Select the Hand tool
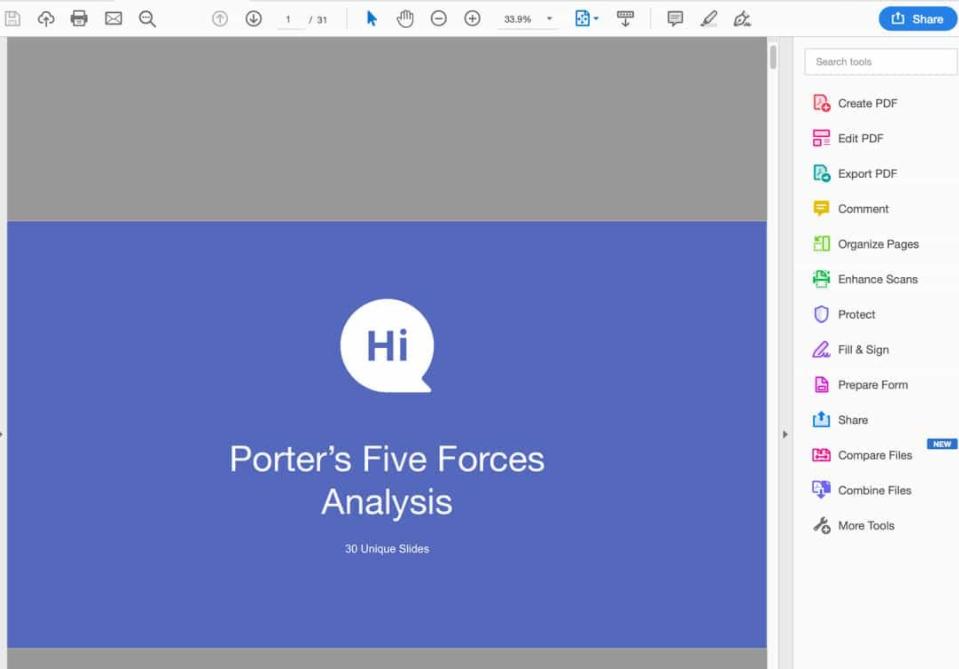This screenshot has width=959, height=669. click(x=405, y=17)
